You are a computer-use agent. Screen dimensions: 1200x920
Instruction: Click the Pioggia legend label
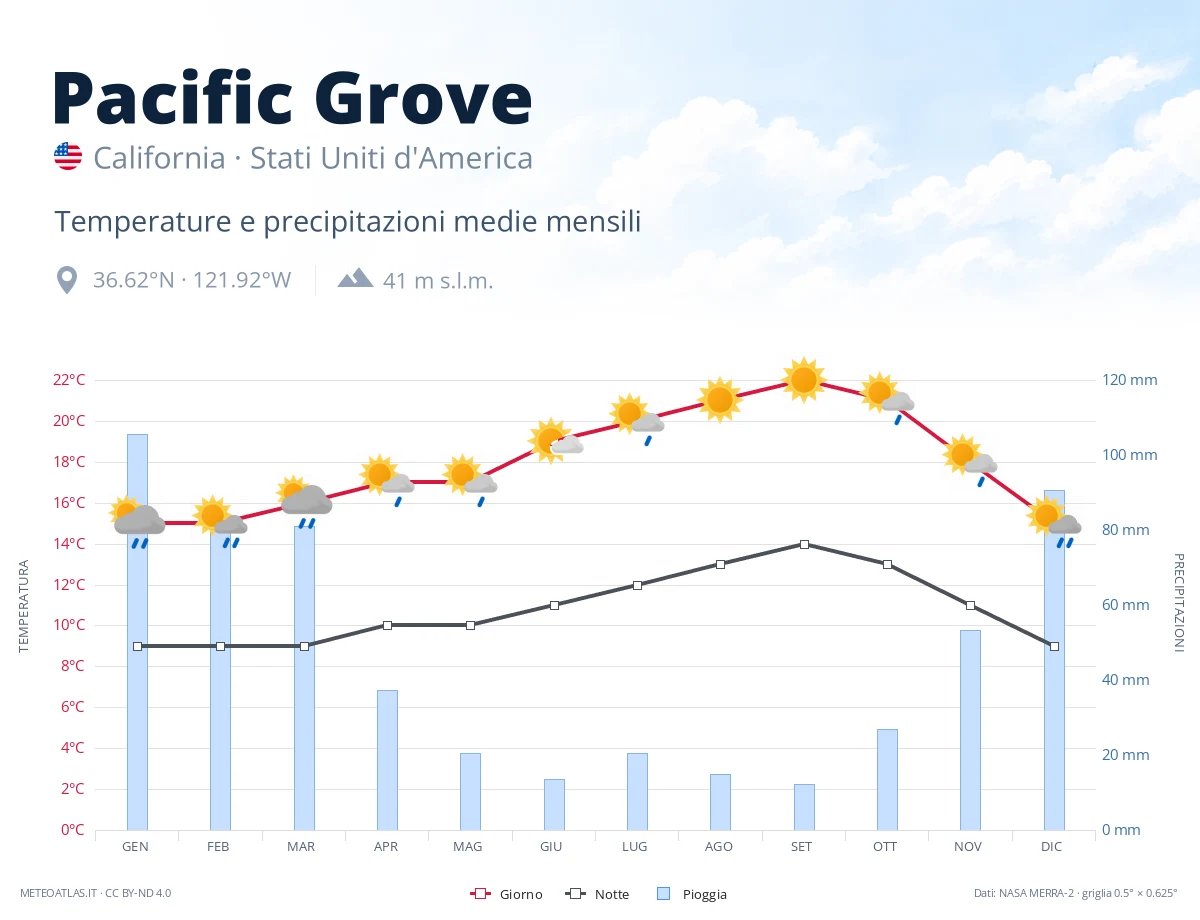tap(705, 894)
